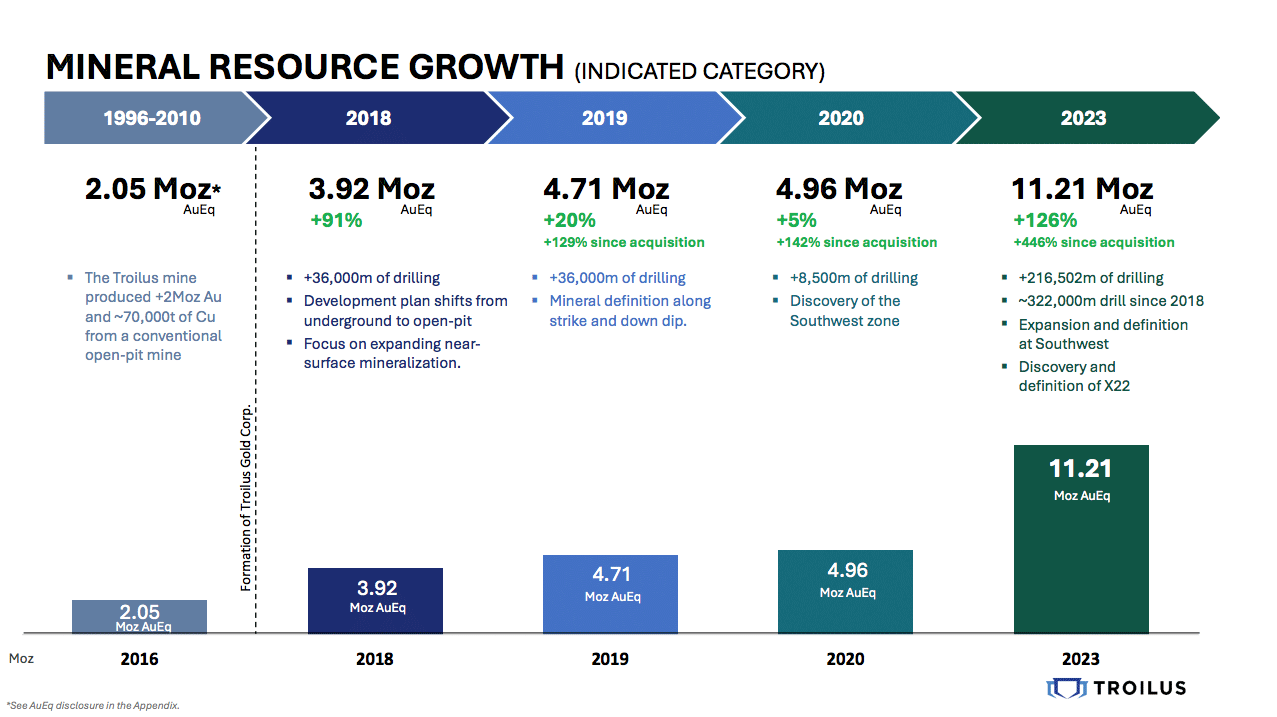Click the 2023 axis label
Viewport: 1277px width, 717px height.
pos(1081,659)
